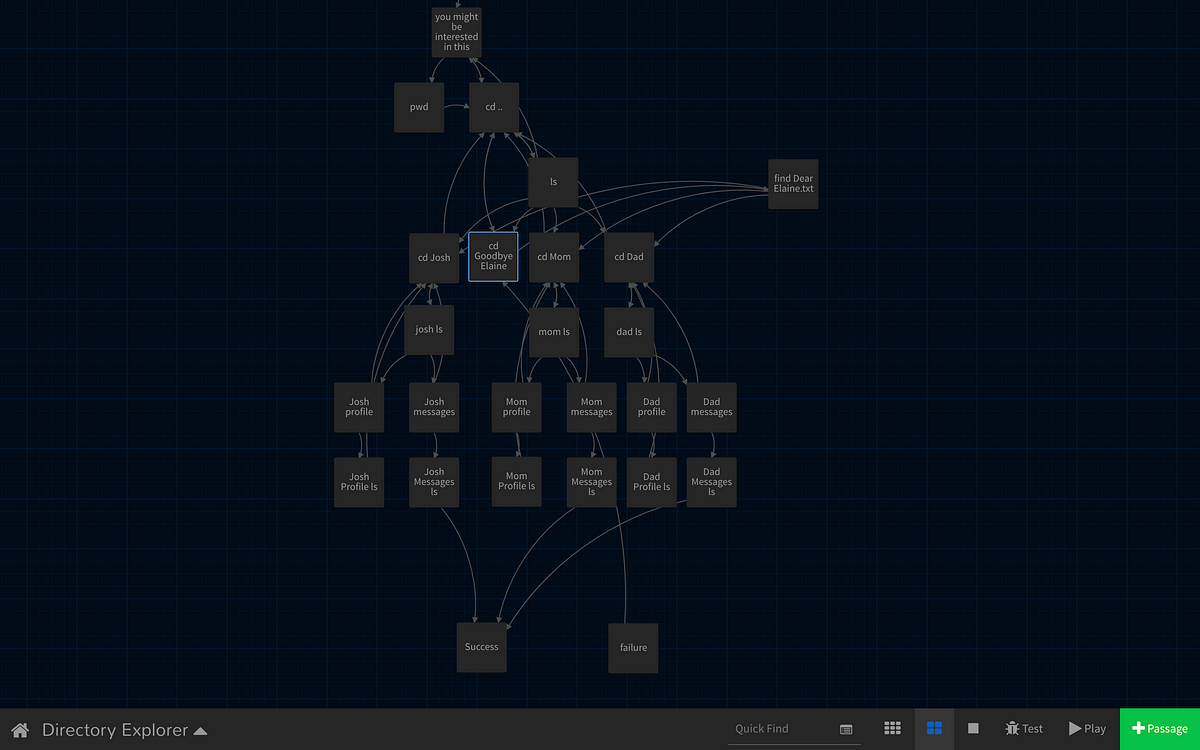Select the 'Mom profile' passage
Screen dimensions: 1200x750
[x=516, y=407]
